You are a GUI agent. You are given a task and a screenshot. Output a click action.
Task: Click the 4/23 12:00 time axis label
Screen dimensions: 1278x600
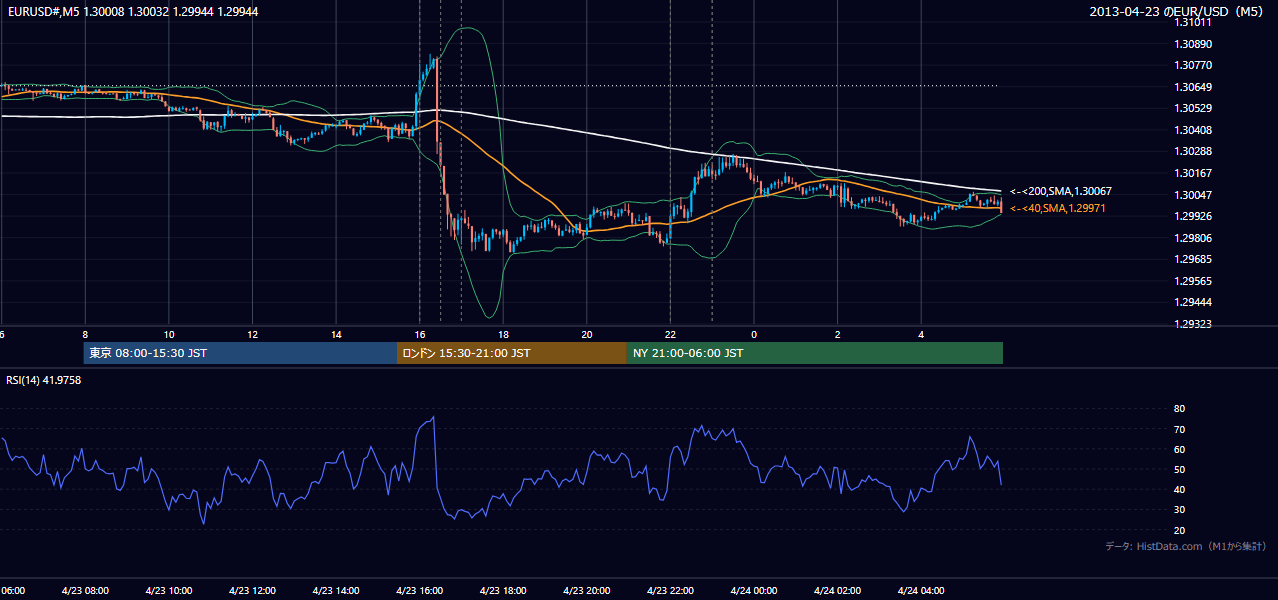click(x=252, y=590)
